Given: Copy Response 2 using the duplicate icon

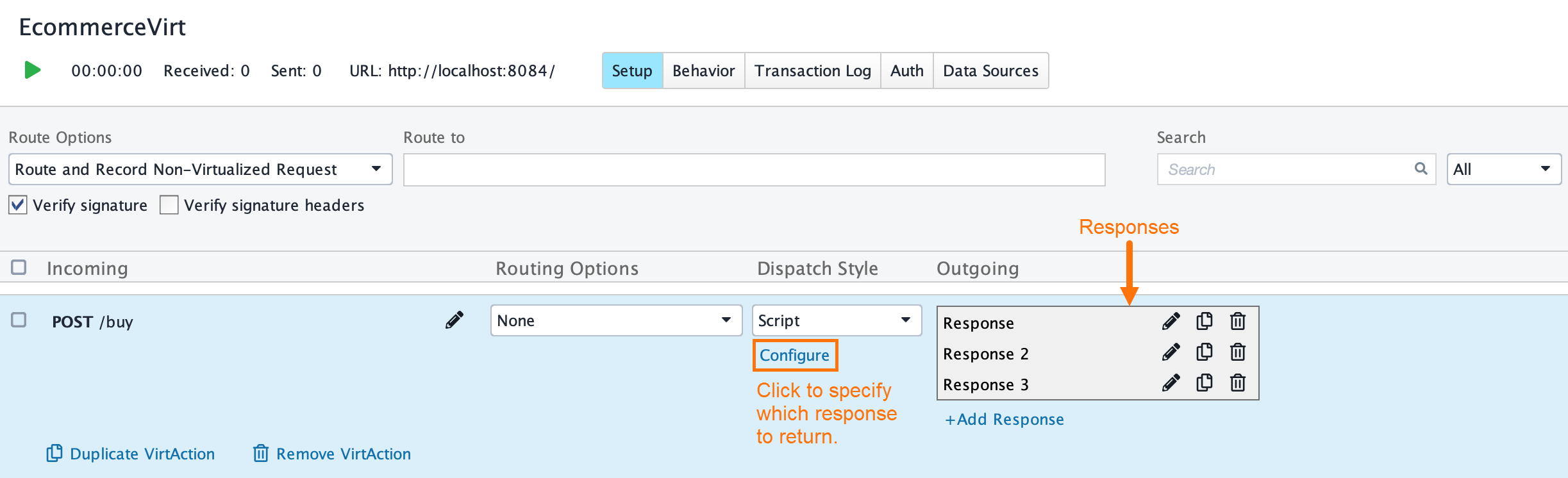Looking at the screenshot, I should (1205, 352).
